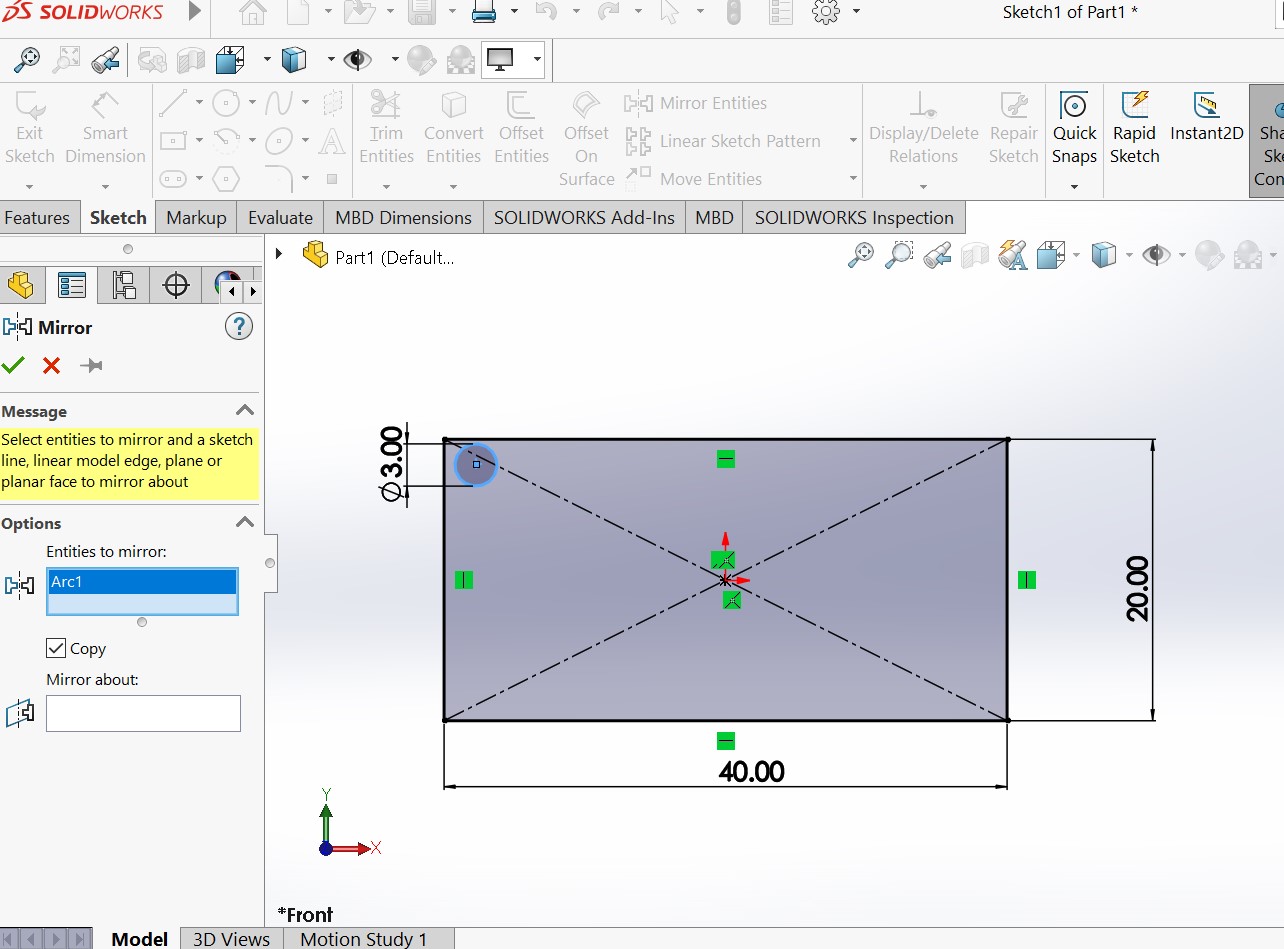Click the Rebuild traffic light icon
1284x949 pixels.
pyautogui.click(x=734, y=13)
